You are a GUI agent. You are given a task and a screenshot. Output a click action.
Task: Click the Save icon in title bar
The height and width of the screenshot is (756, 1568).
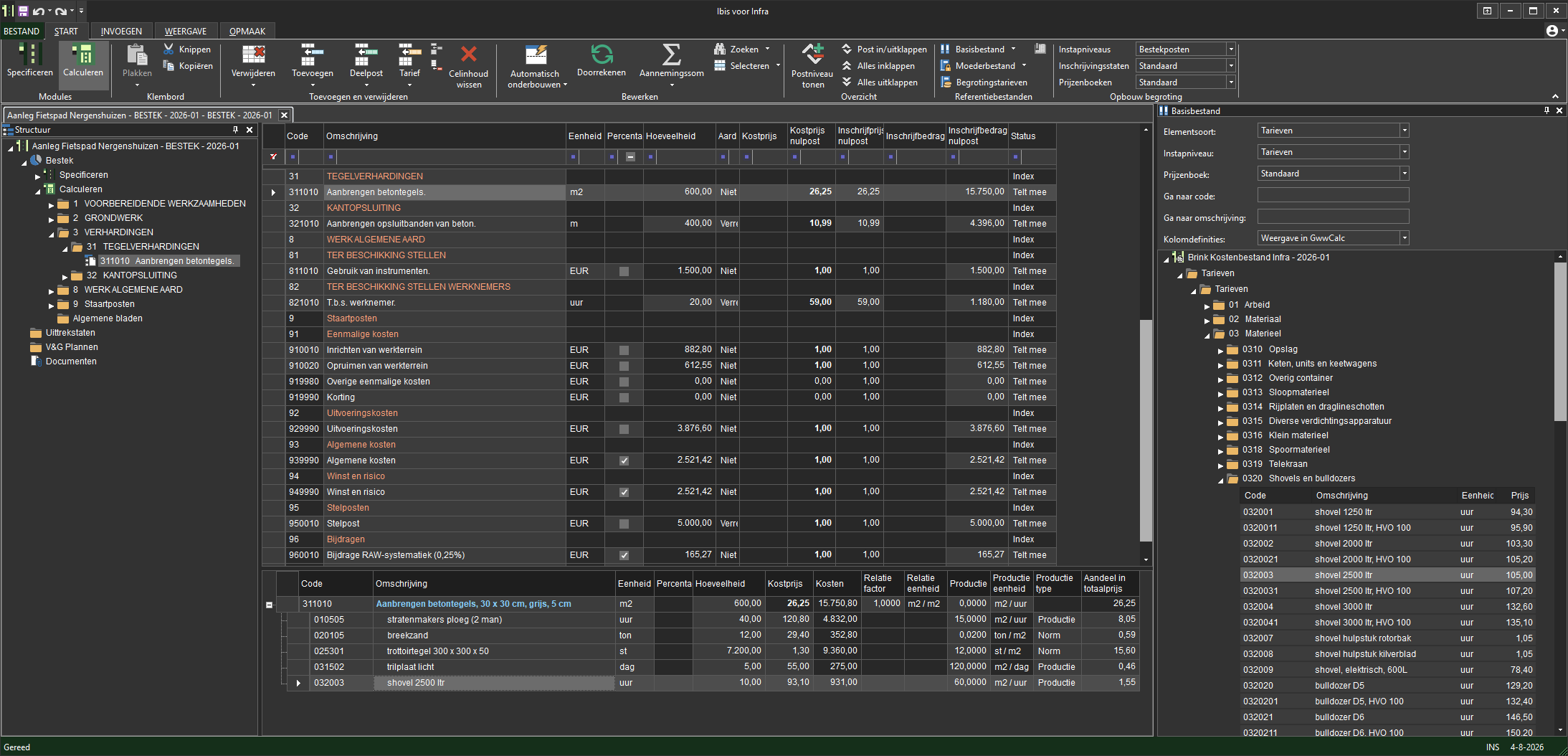pos(23,11)
